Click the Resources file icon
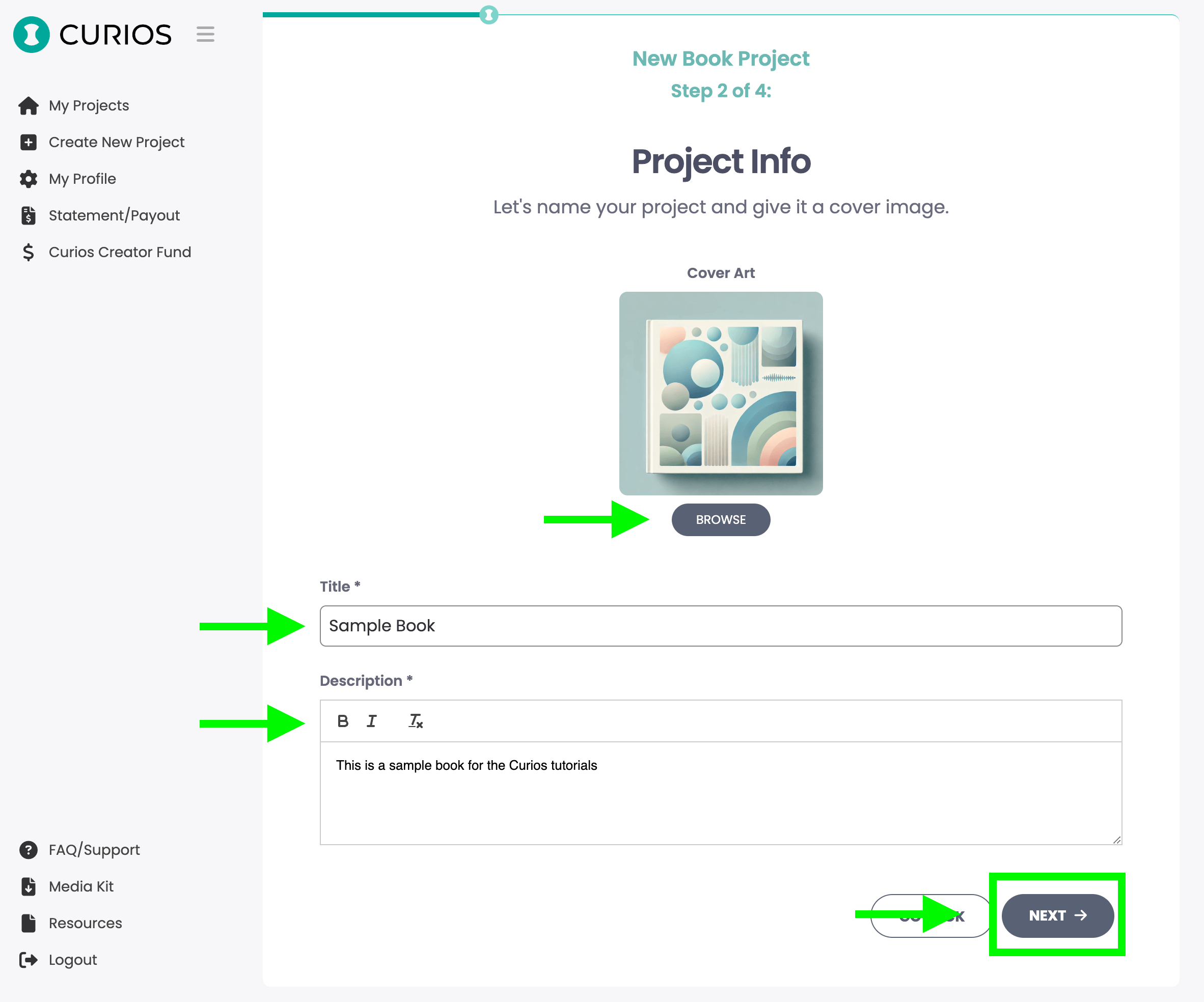 28,923
